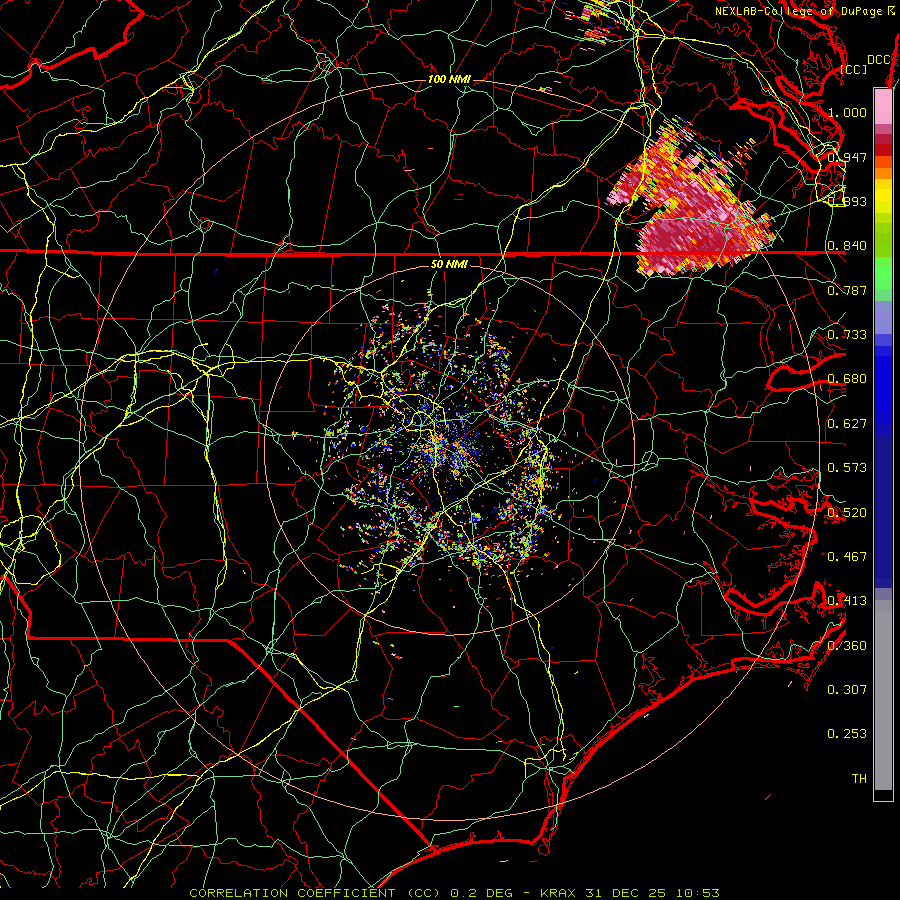Click the 0.893 legend value
The width and height of the screenshot is (900, 900).
pos(847,201)
